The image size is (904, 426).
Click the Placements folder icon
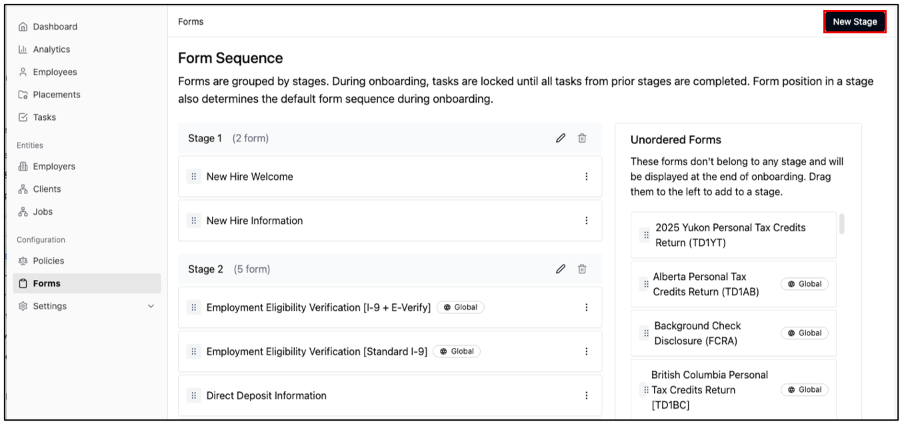point(23,95)
